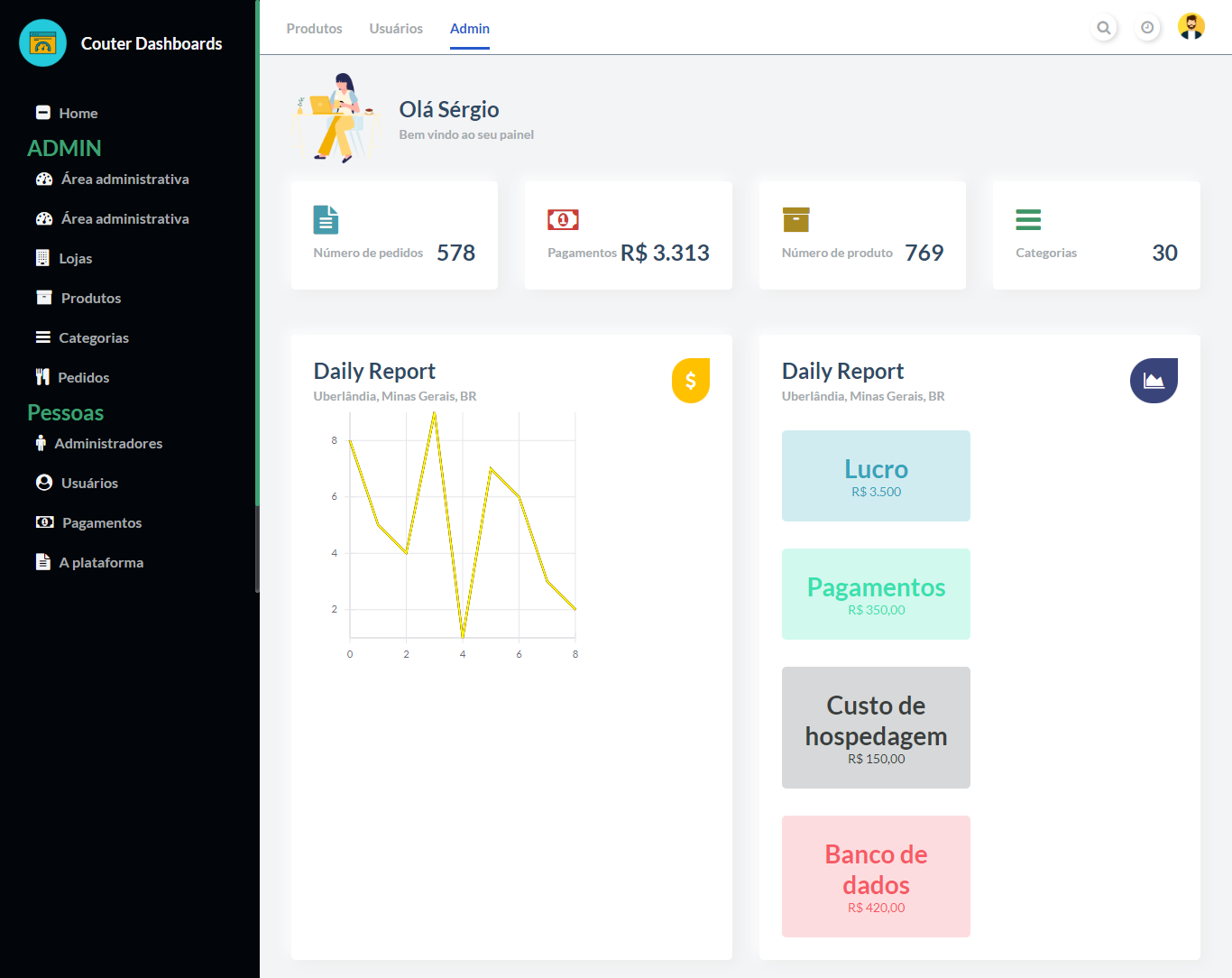Open the Couter Dashboards logo icon
The height and width of the screenshot is (978, 1232).
click(41, 42)
